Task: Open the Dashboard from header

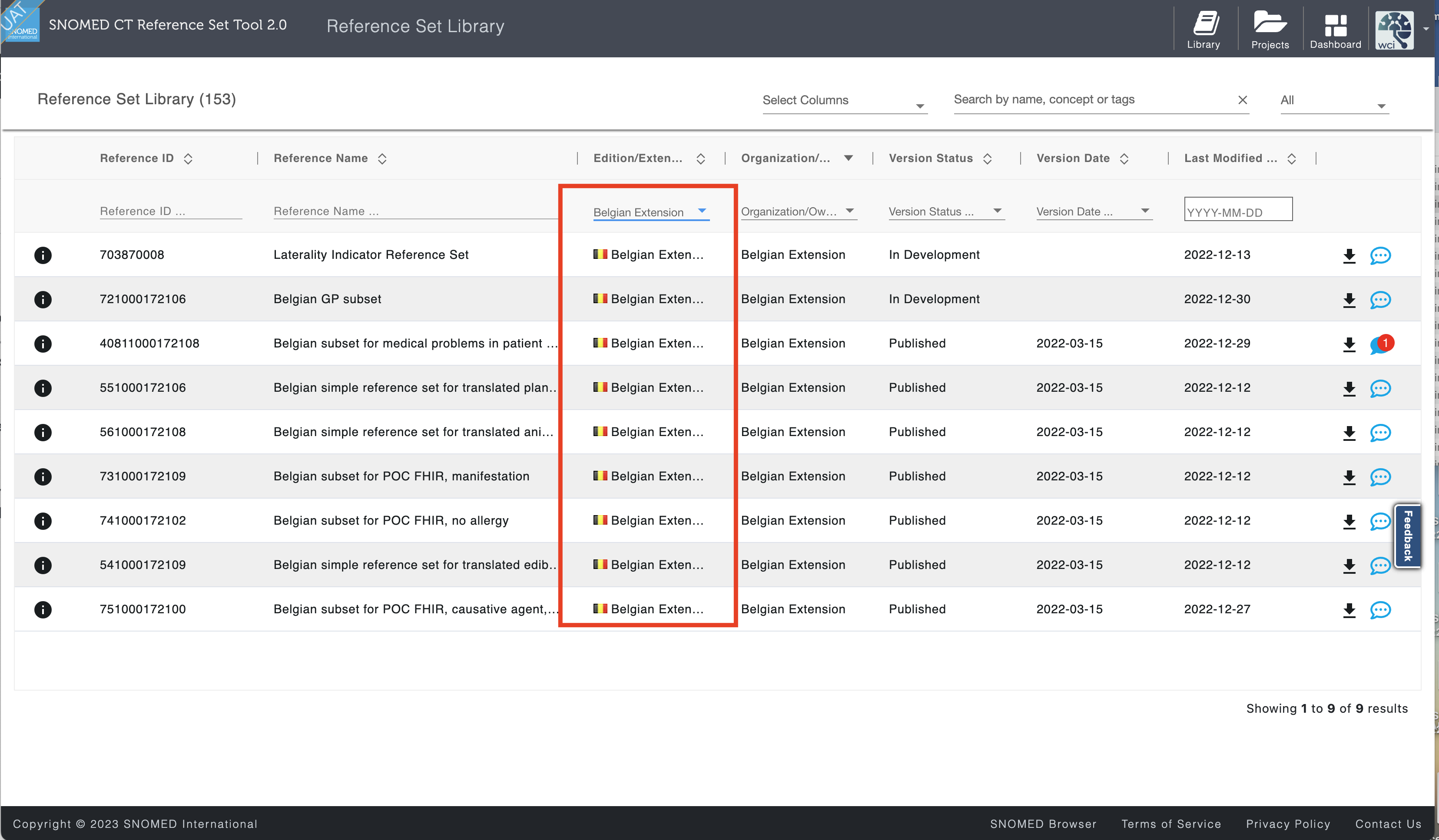Action: tap(1335, 30)
